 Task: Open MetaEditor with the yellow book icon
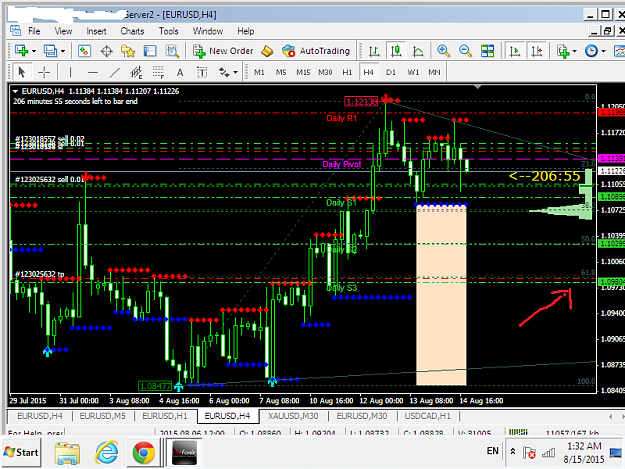267,51
